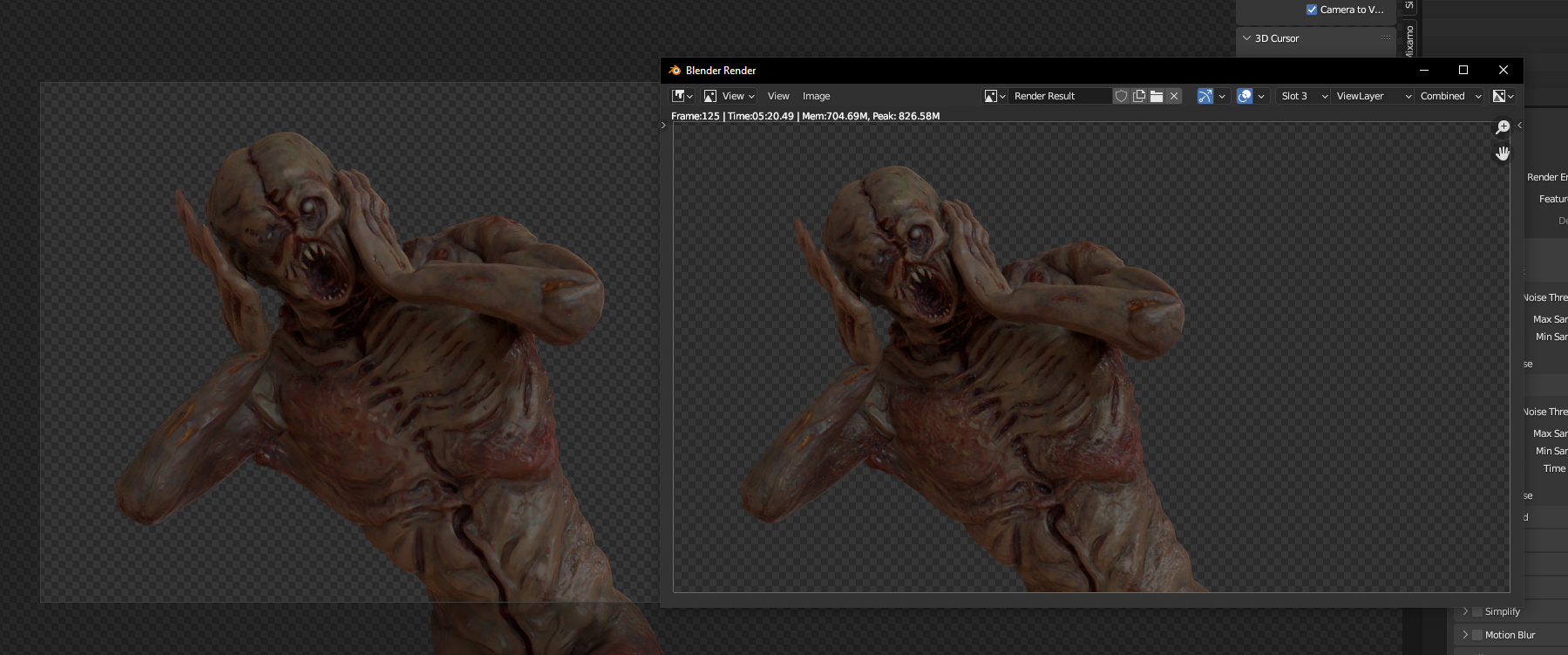Viewport: 1568px width, 655px height.
Task: Unlink the Render Result image with X
Action: [x=1174, y=96]
